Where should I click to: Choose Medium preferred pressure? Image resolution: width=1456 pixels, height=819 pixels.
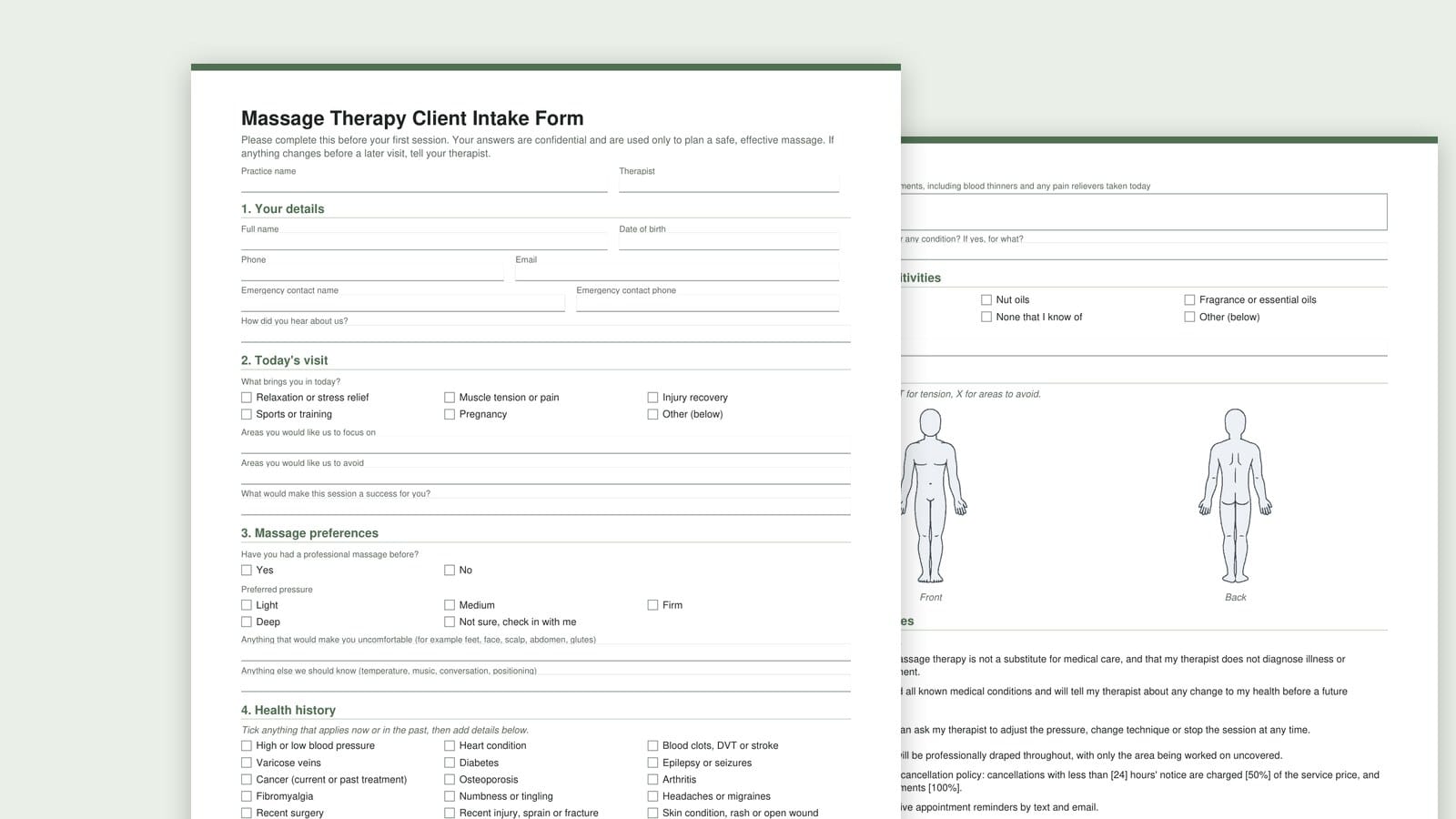coord(450,605)
